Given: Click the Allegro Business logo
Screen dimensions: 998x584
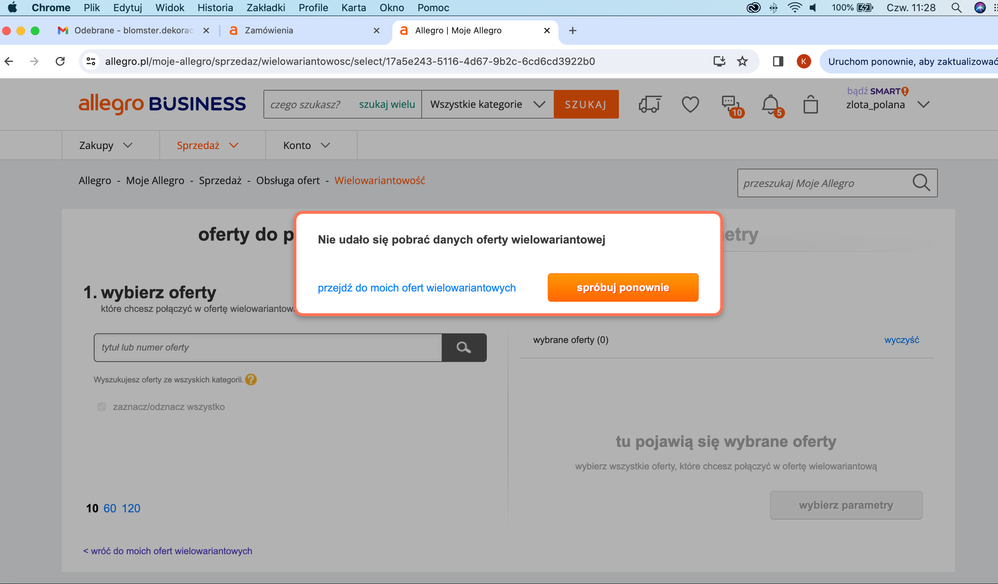Looking at the screenshot, I should pos(162,104).
